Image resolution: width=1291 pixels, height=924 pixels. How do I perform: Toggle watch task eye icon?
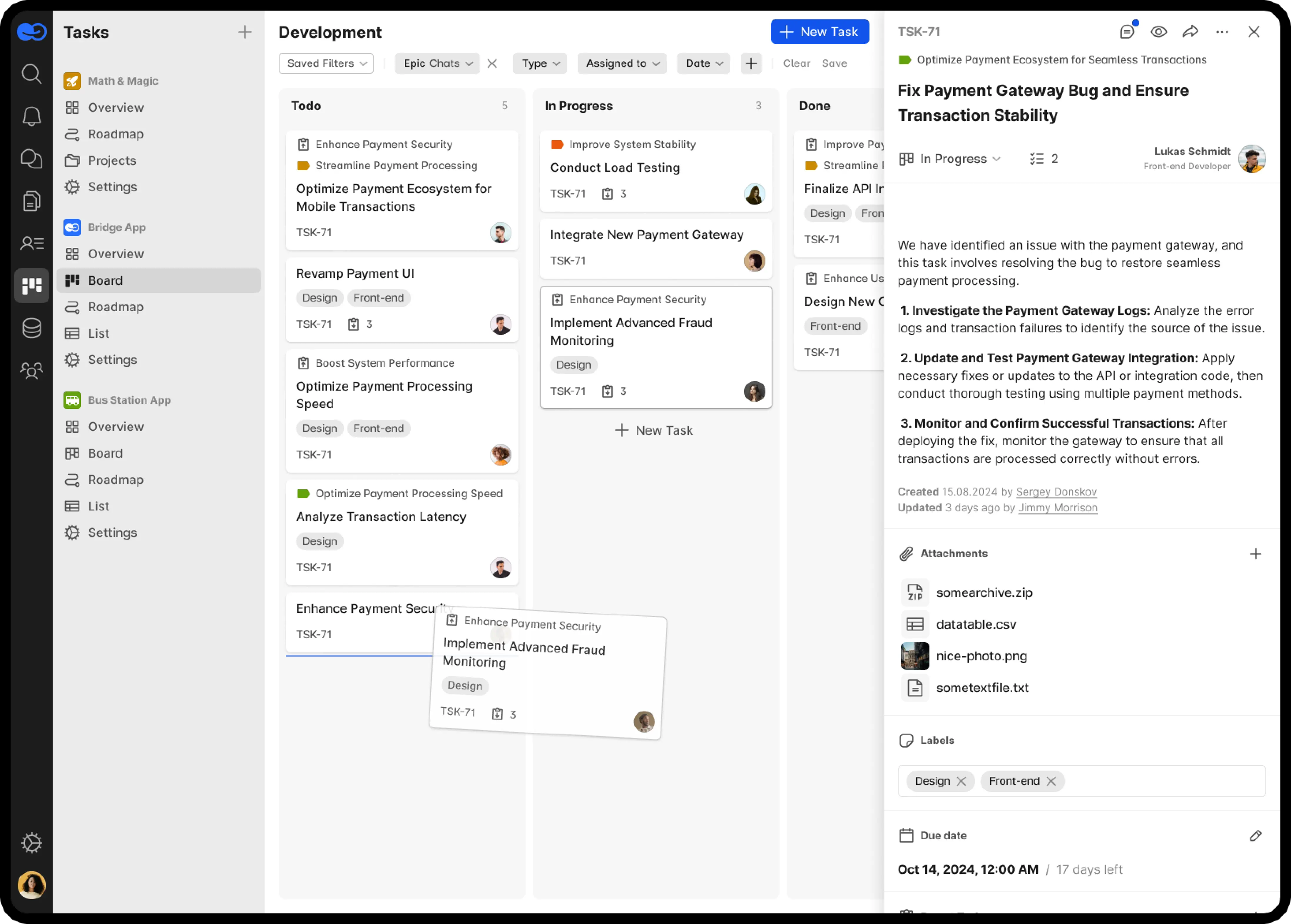tap(1158, 32)
